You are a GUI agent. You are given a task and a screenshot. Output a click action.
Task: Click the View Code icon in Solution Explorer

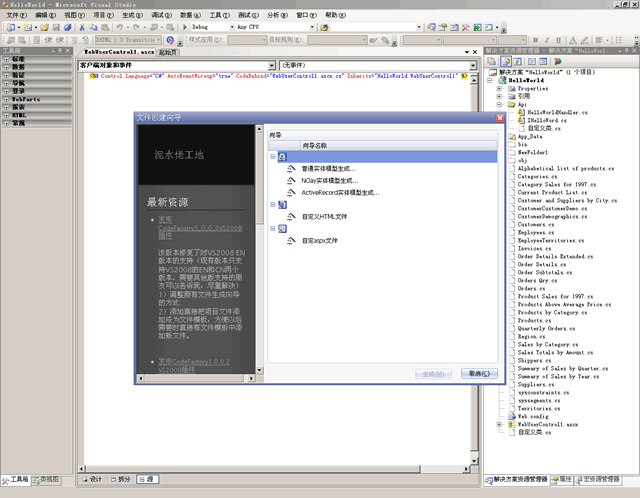pyautogui.click(x=531, y=61)
